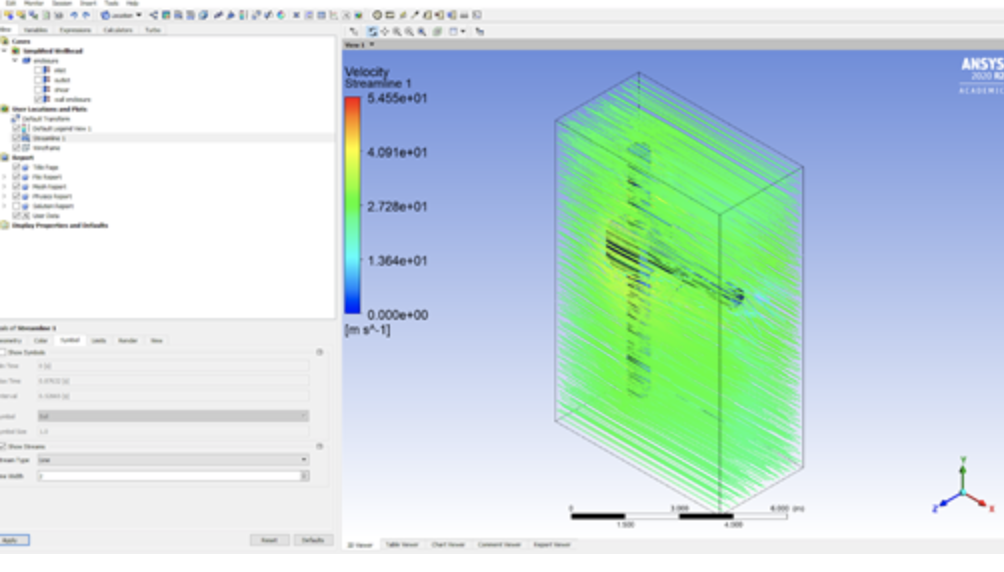Select the Zoom viewer tool
Screen dimensions: 1004x572
point(397,31)
